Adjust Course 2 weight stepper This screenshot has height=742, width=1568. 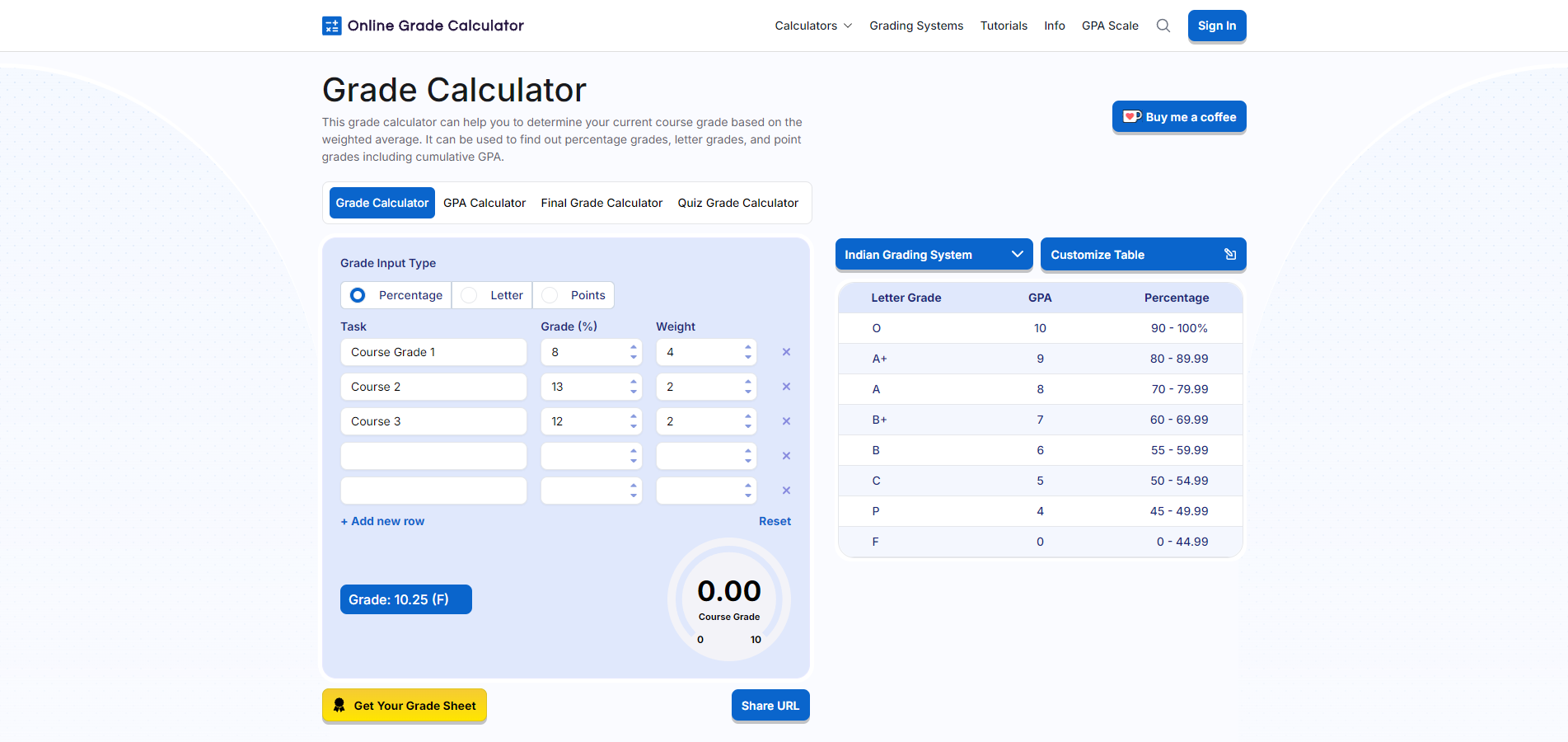tap(748, 387)
